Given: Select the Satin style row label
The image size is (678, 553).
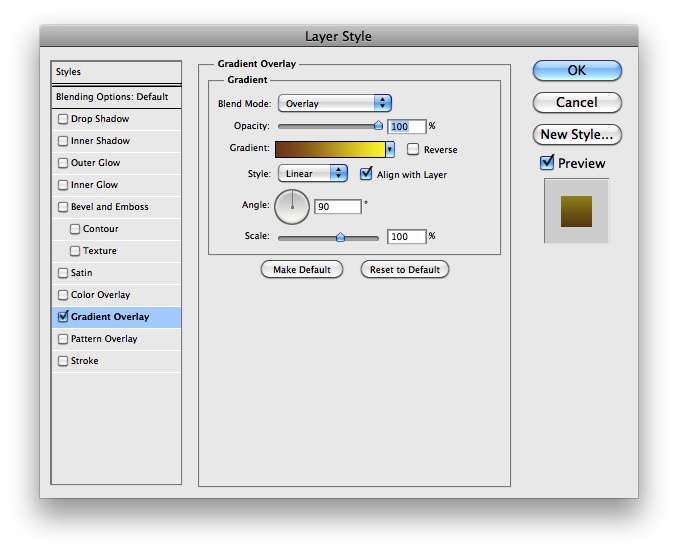Looking at the screenshot, I should click(x=81, y=273).
